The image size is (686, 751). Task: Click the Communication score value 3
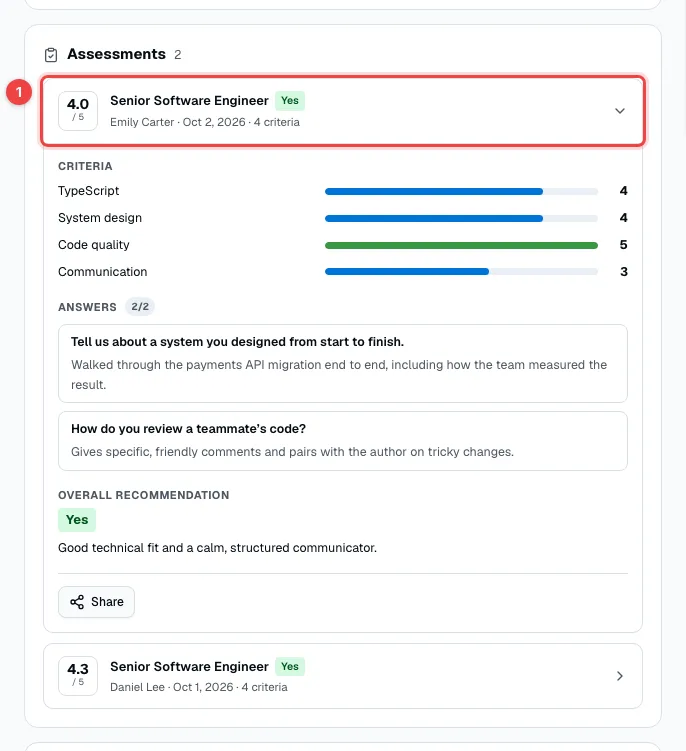pyautogui.click(x=623, y=272)
